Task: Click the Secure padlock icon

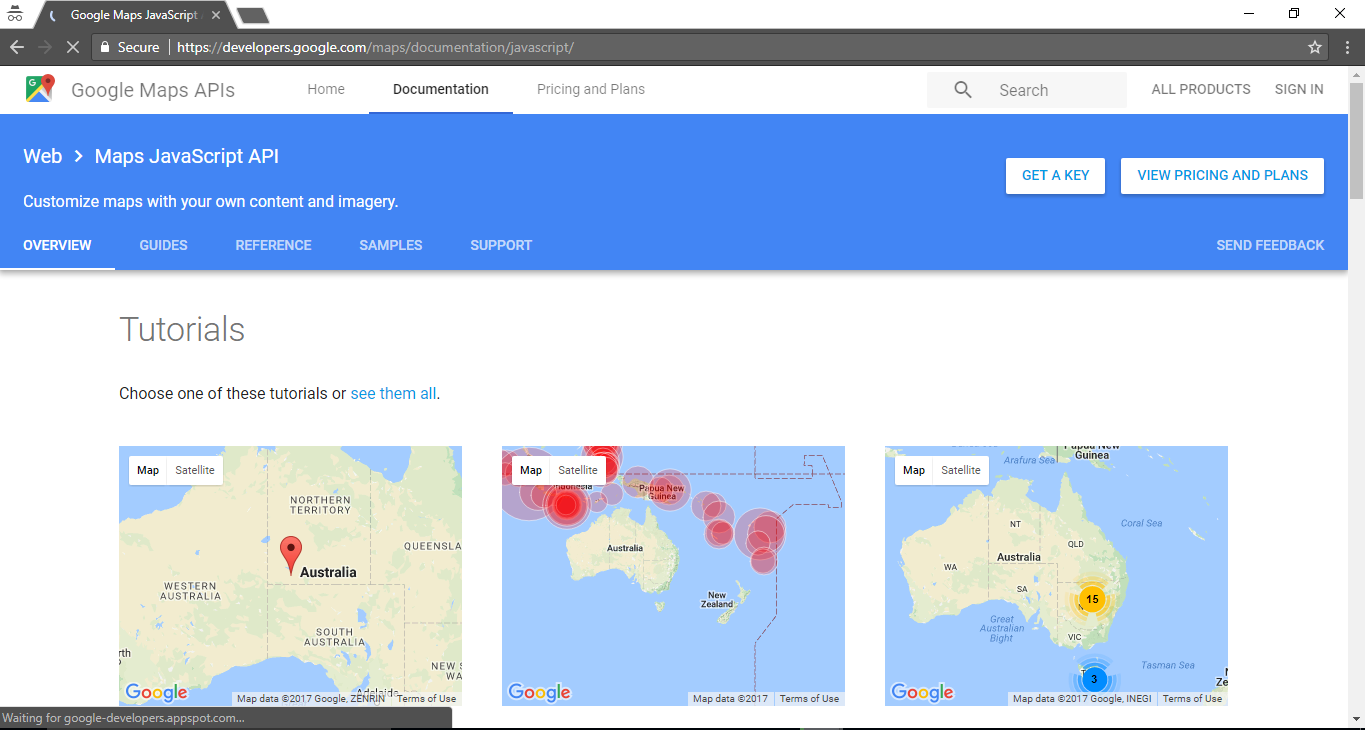Action: 105,47
